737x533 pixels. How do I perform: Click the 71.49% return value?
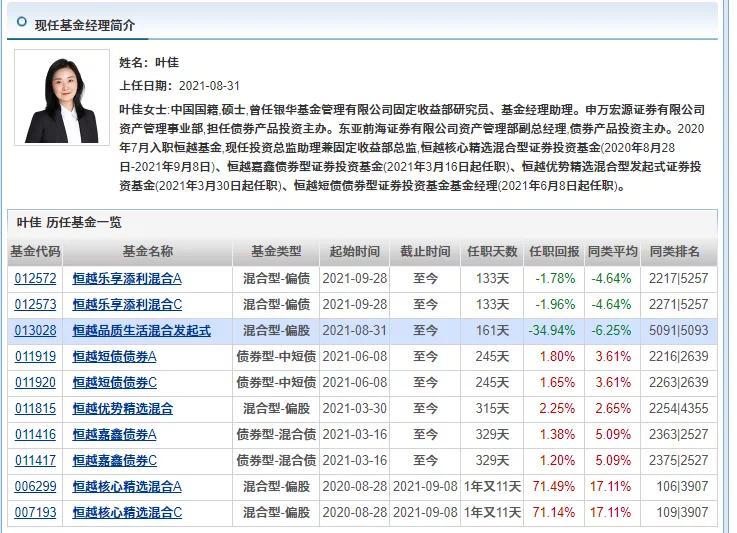tap(554, 486)
